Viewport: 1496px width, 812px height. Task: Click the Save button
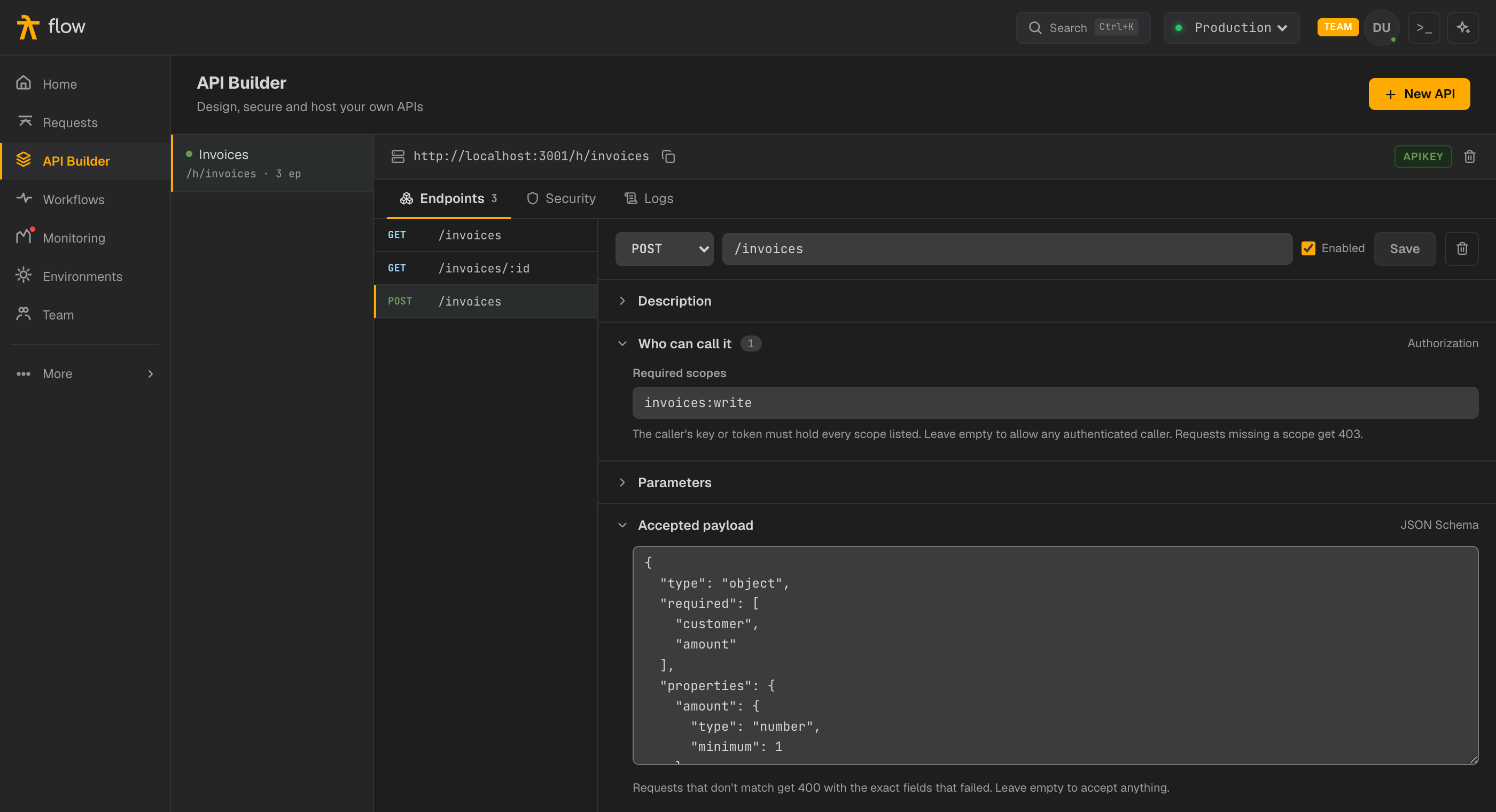click(1404, 248)
